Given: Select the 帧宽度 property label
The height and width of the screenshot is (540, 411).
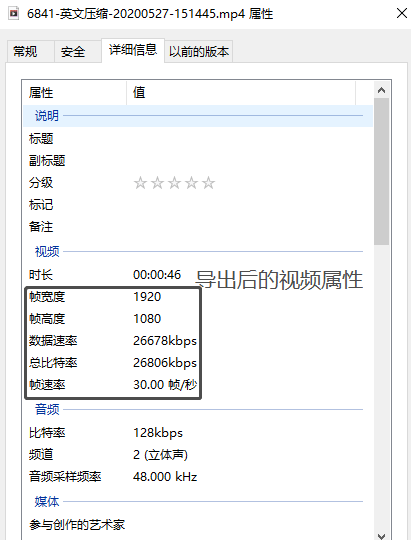Looking at the screenshot, I should [x=47, y=297].
